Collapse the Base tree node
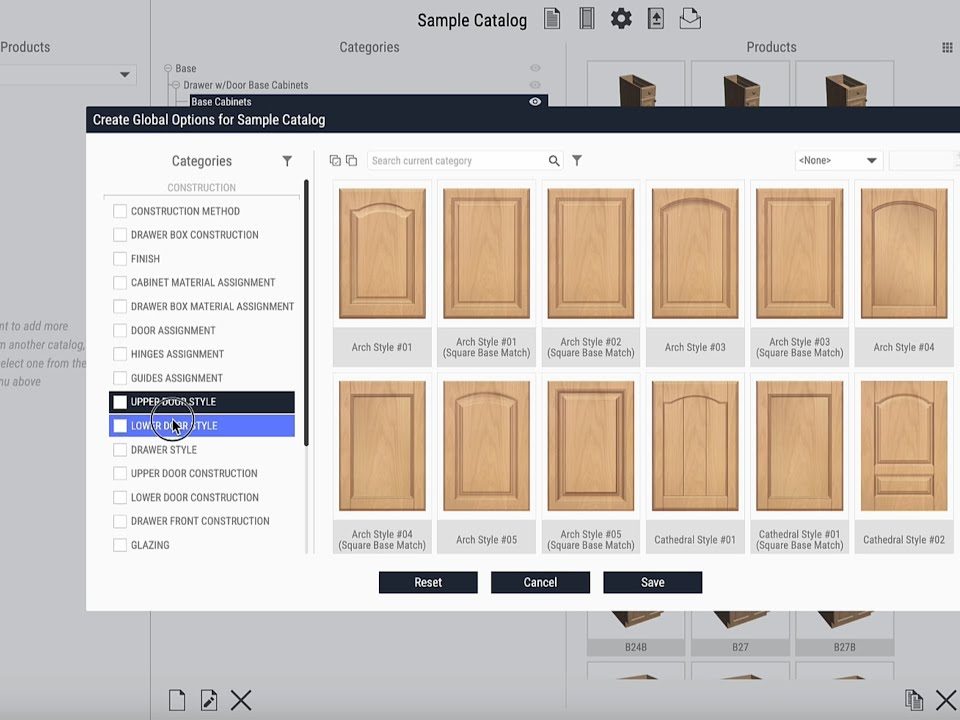Screen dimensions: 960x720 click(169, 69)
